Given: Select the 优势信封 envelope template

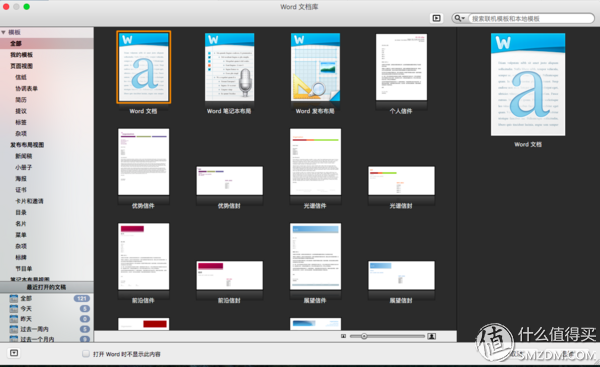Looking at the screenshot, I should (x=229, y=181).
